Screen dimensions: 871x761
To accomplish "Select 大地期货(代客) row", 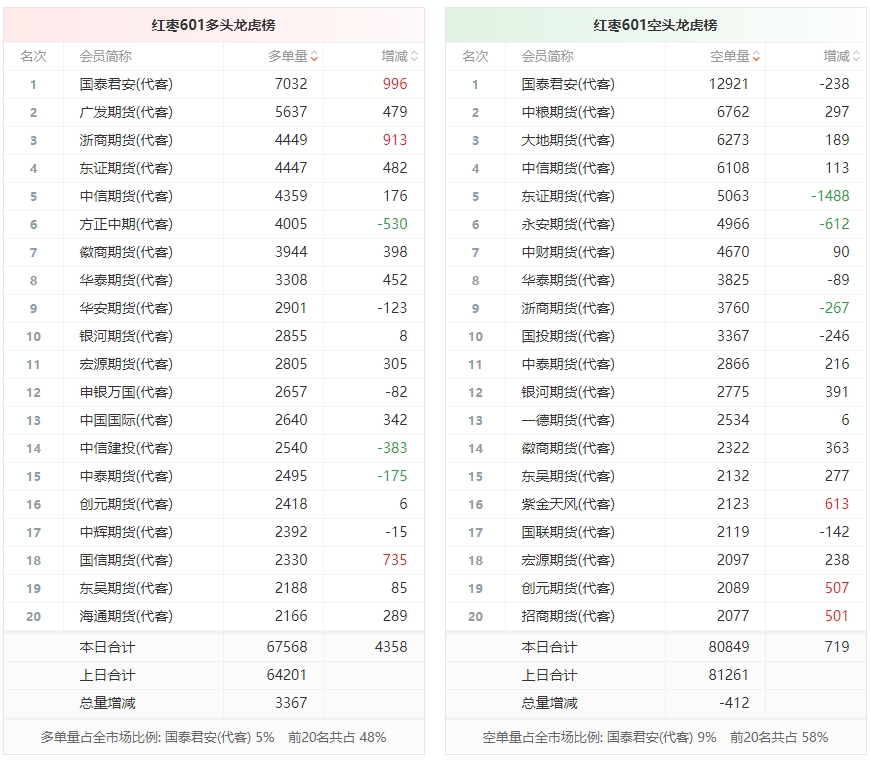I will 656,140.
